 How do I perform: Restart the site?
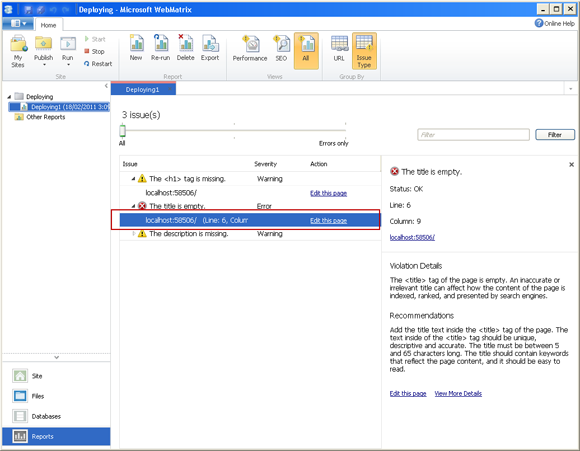98,64
